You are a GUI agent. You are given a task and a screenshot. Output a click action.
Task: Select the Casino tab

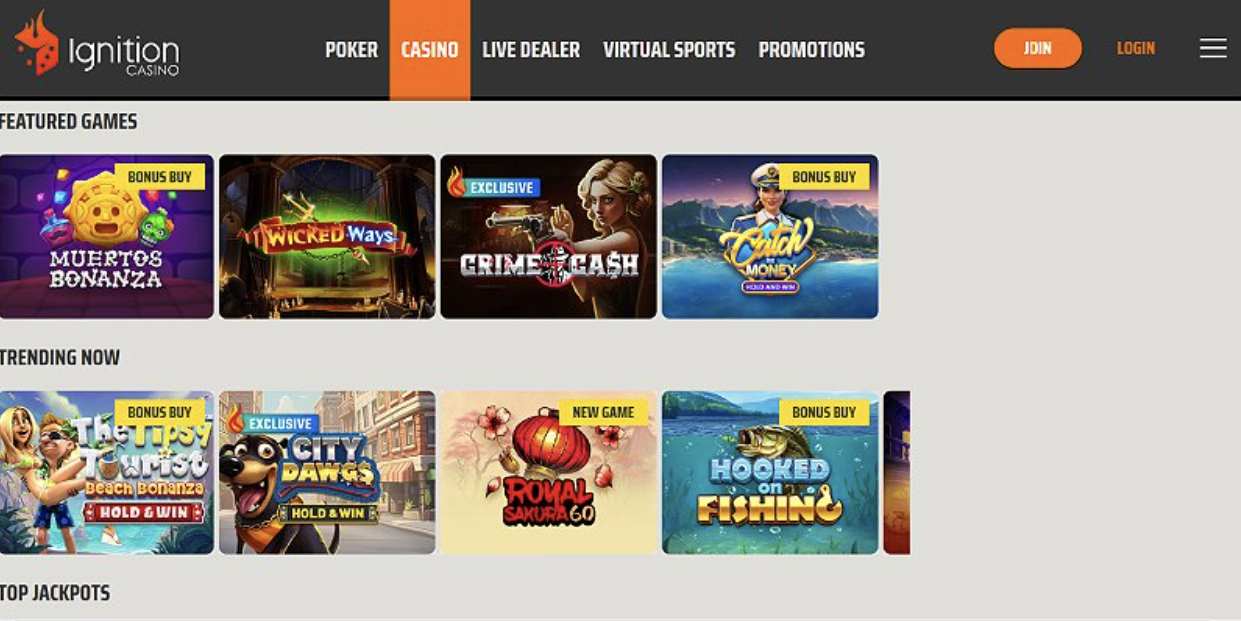coord(430,49)
